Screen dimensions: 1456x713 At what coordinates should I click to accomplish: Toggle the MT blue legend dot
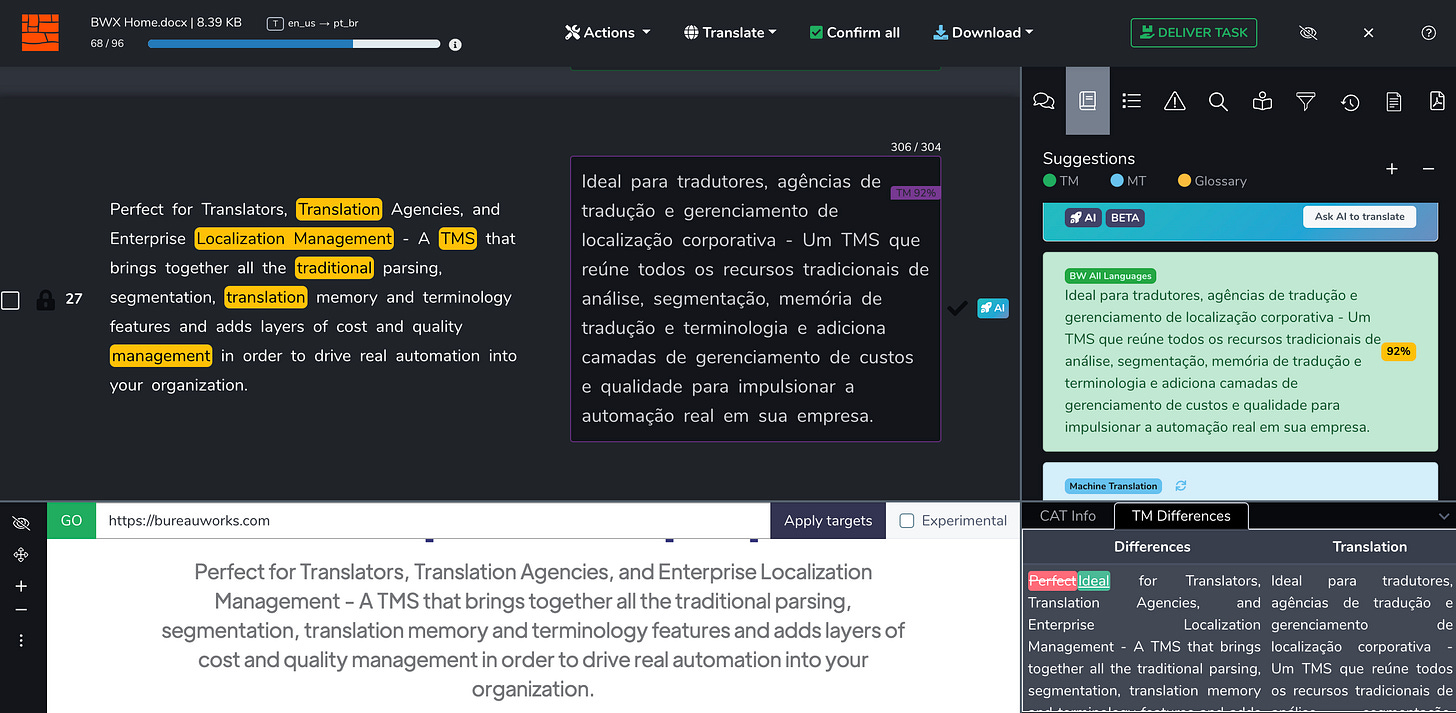(1117, 181)
